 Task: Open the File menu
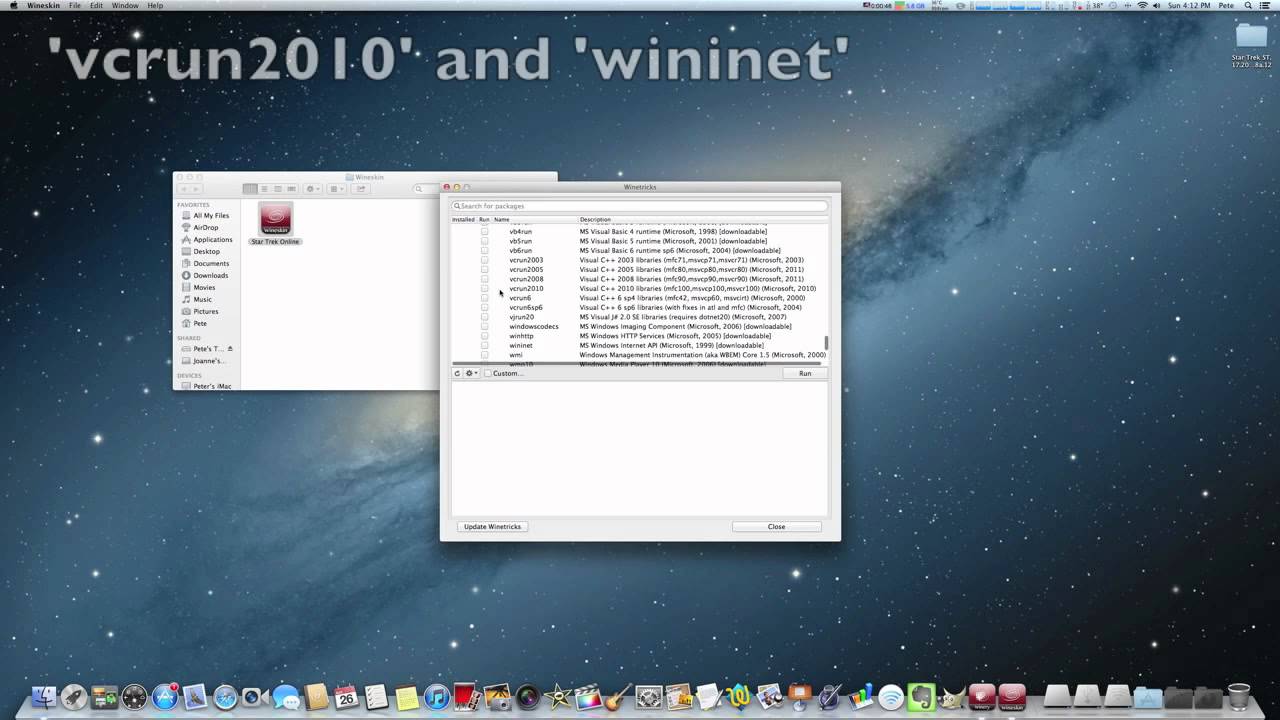click(75, 6)
